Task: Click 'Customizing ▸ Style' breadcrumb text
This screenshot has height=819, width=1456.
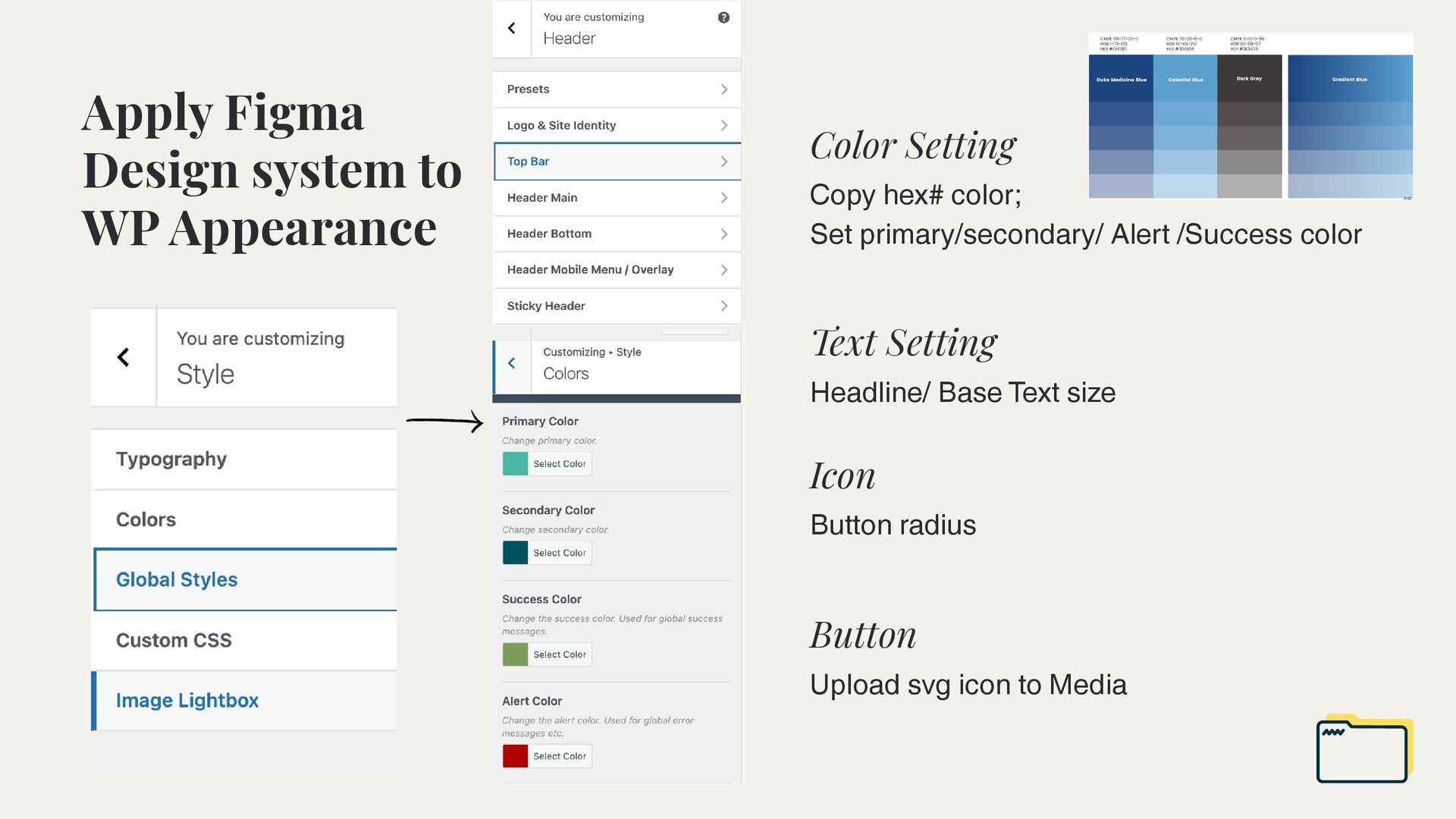Action: (x=591, y=353)
